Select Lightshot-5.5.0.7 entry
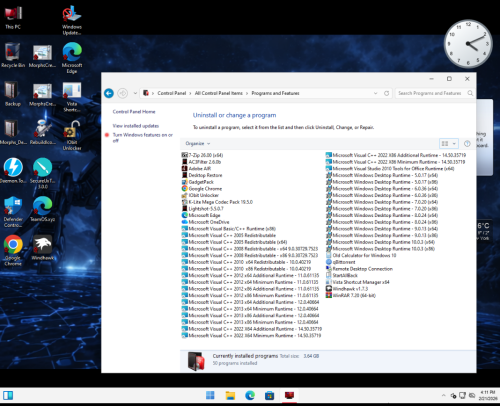 [x=203, y=209]
